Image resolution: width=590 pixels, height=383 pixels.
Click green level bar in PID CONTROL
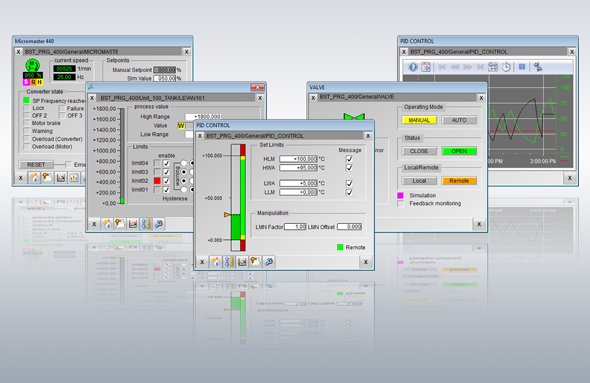click(x=236, y=226)
